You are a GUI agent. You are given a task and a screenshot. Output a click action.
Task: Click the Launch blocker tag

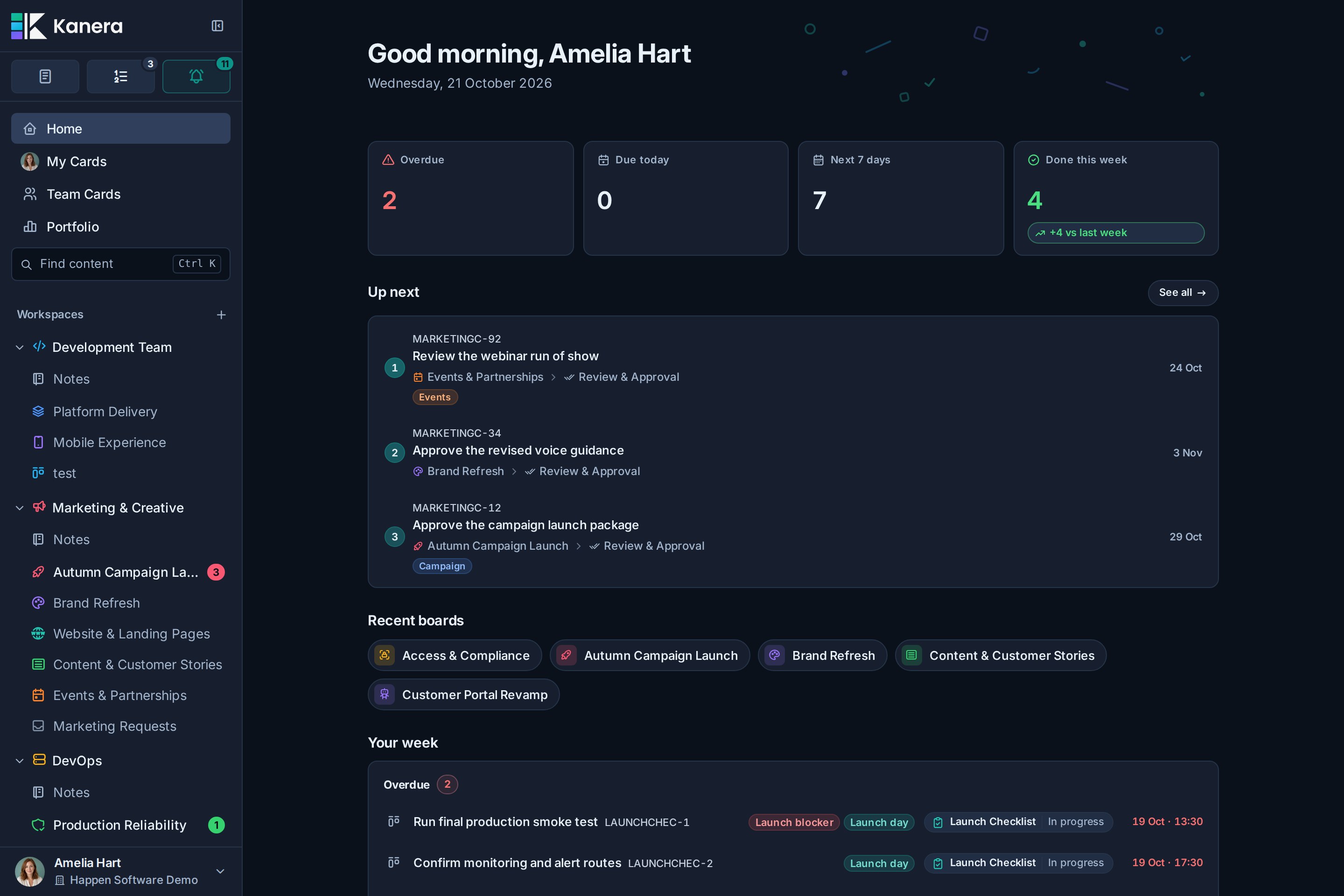click(794, 822)
